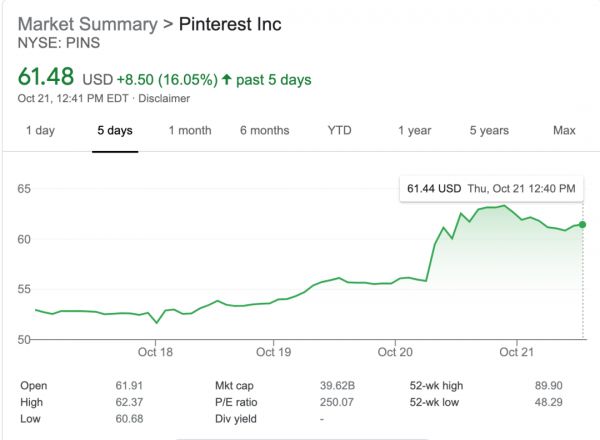
Task: Click the Oct 19 date label
Action: tap(273, 352)
